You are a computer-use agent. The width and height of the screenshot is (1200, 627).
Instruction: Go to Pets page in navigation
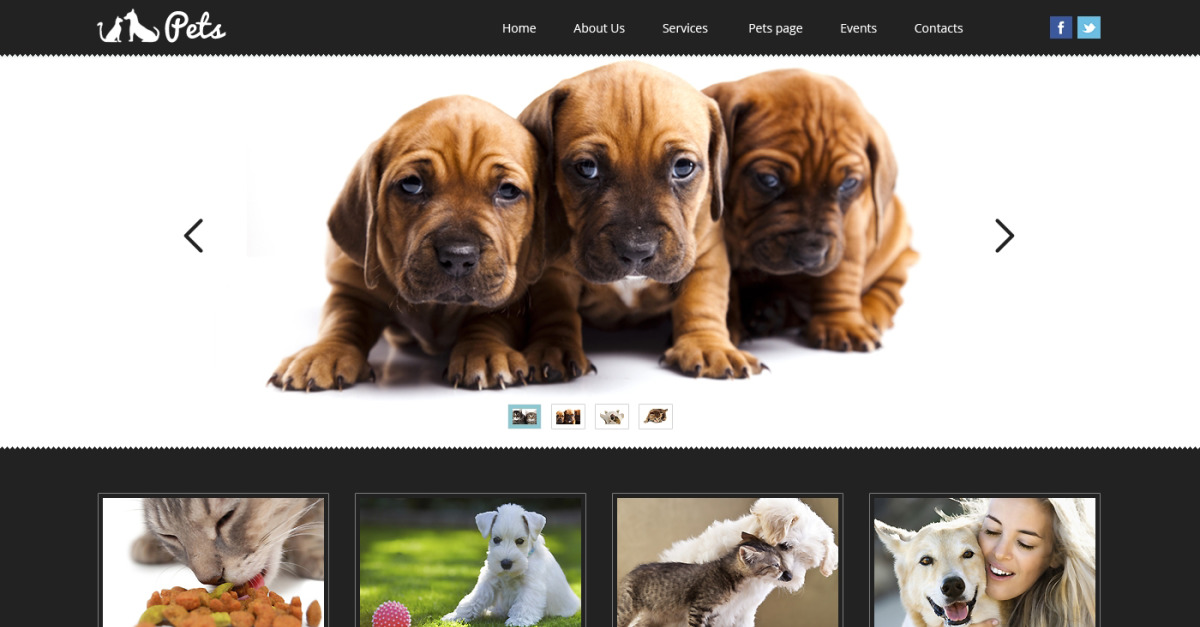pyautogui.click(x=775, y=28)
